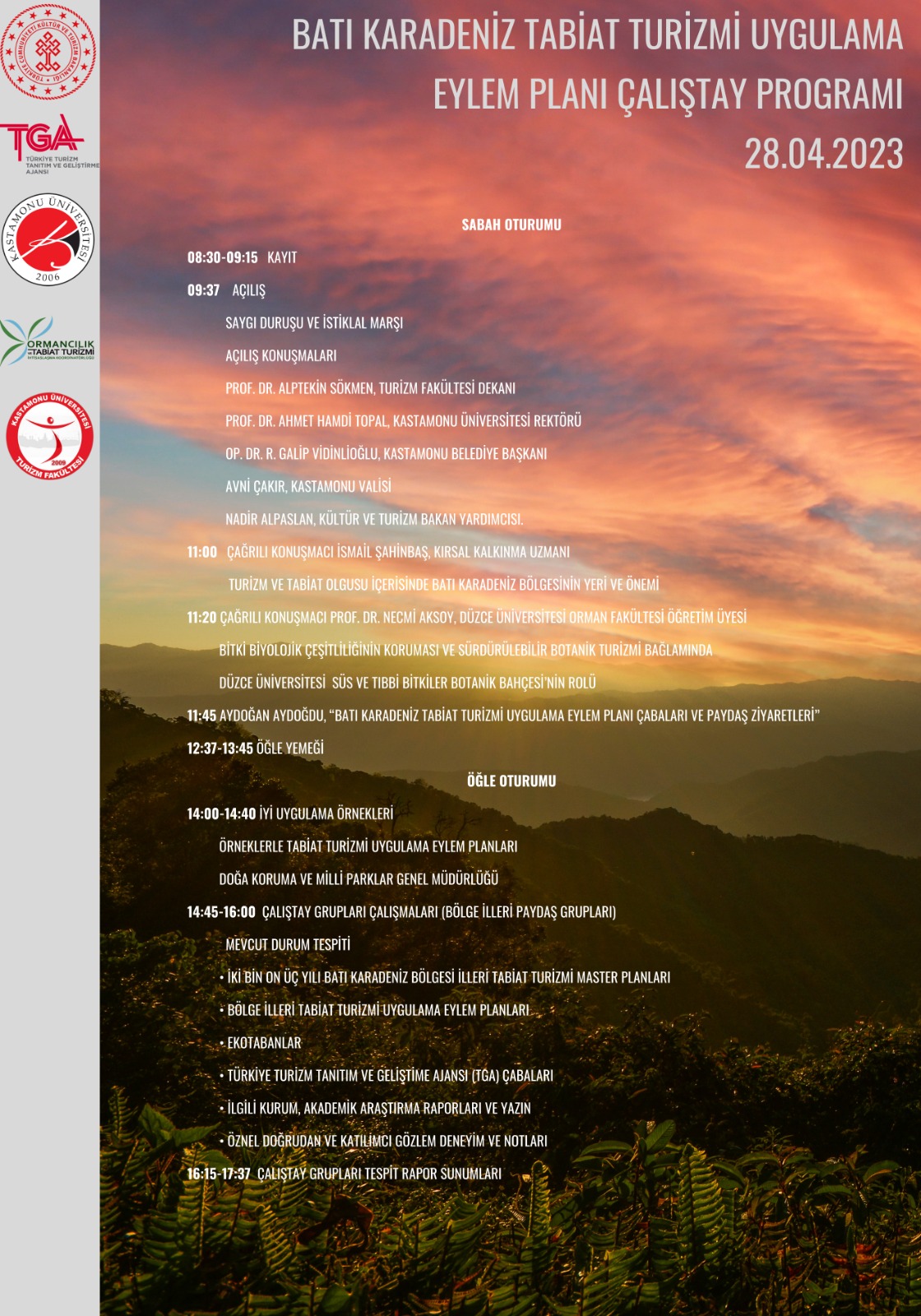
Task: Click the '09:37 AÇILIŞ' line
Action: click(x=226, y=290)
